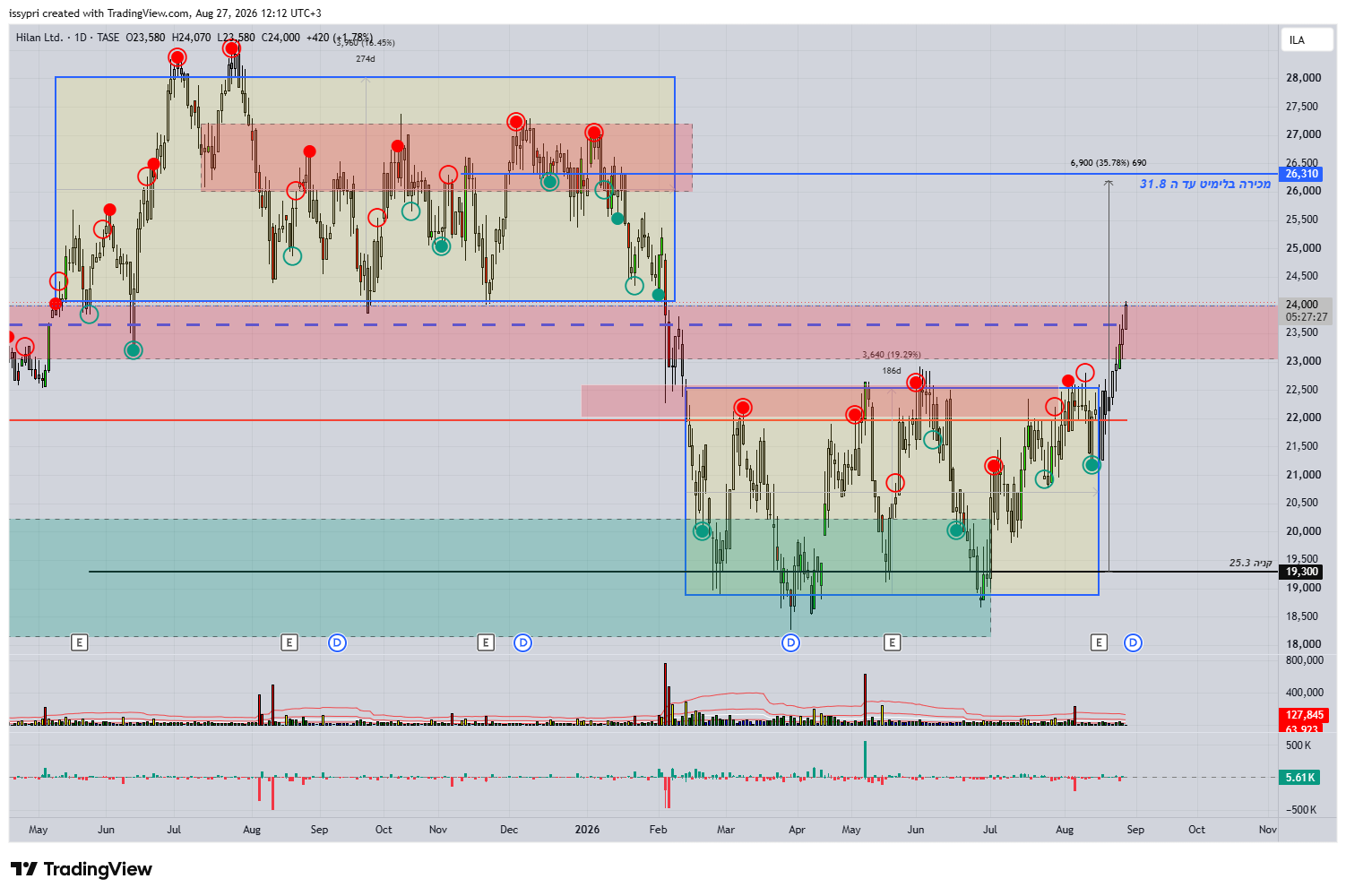
Task: Click the 20,000 tick on the price axis
Action: [1304, 531]
